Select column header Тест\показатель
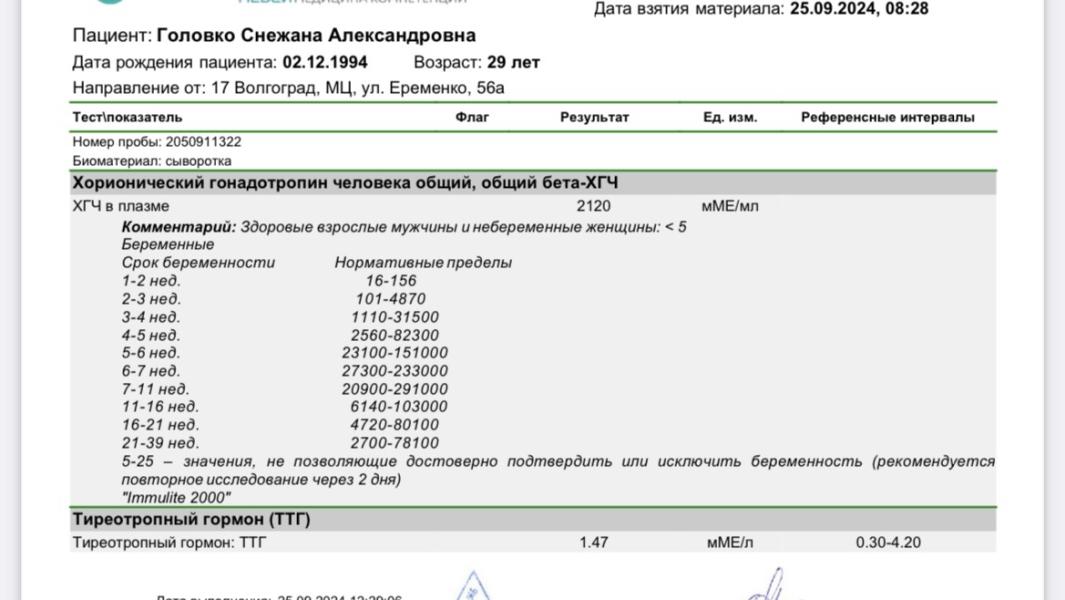 128,117
